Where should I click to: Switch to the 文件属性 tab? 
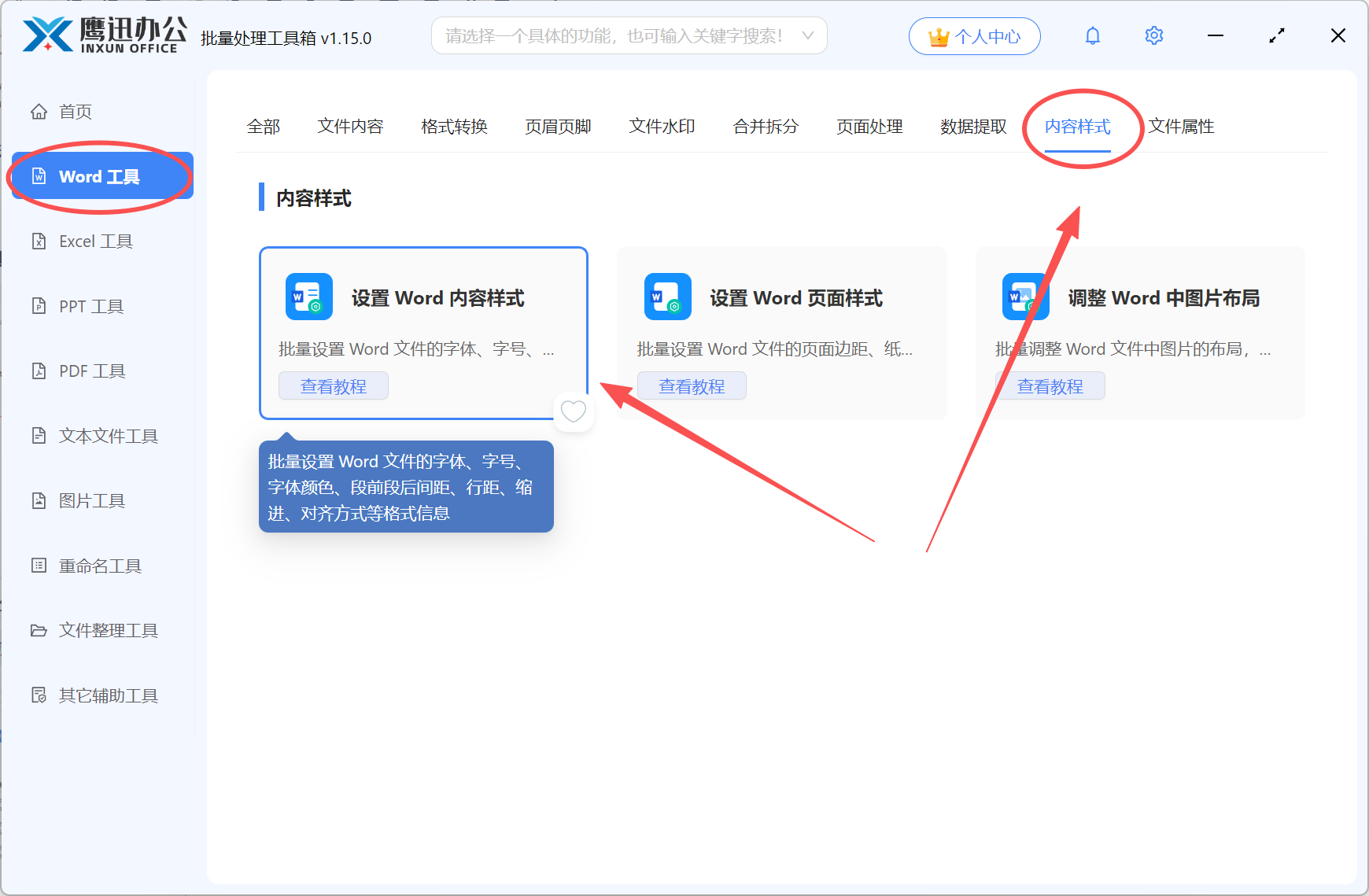(x=1181, y=127)
